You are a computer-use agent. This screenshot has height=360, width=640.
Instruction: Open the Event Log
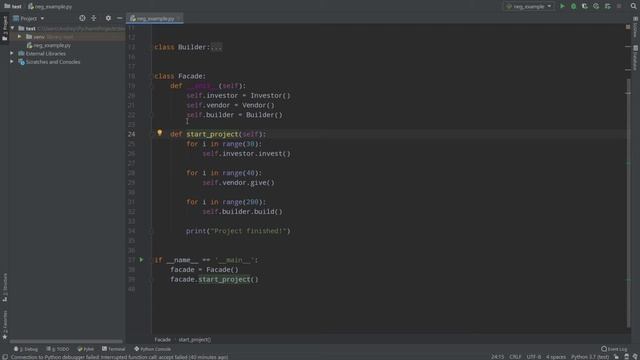614,349
